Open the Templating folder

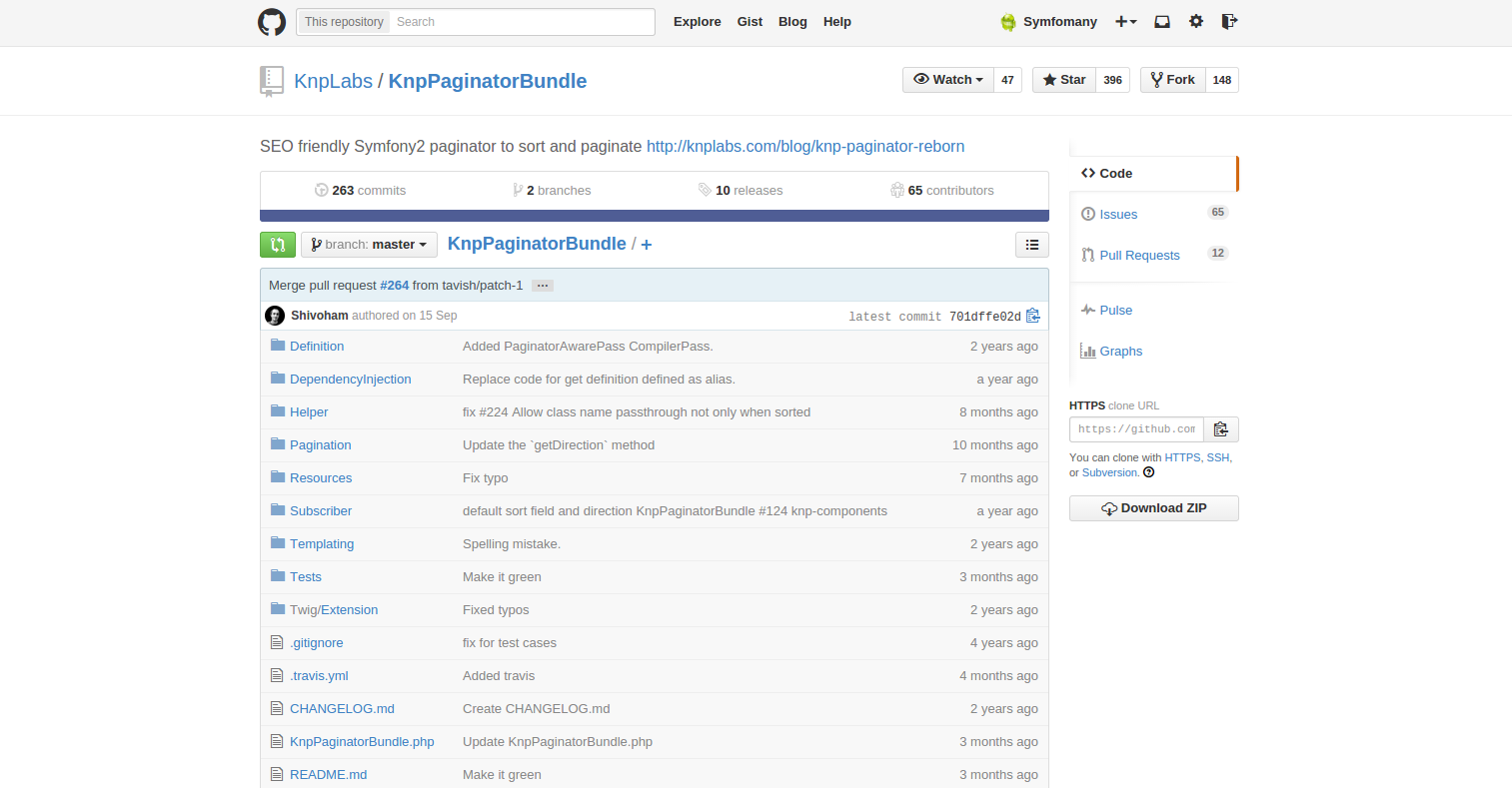point(322,544)
